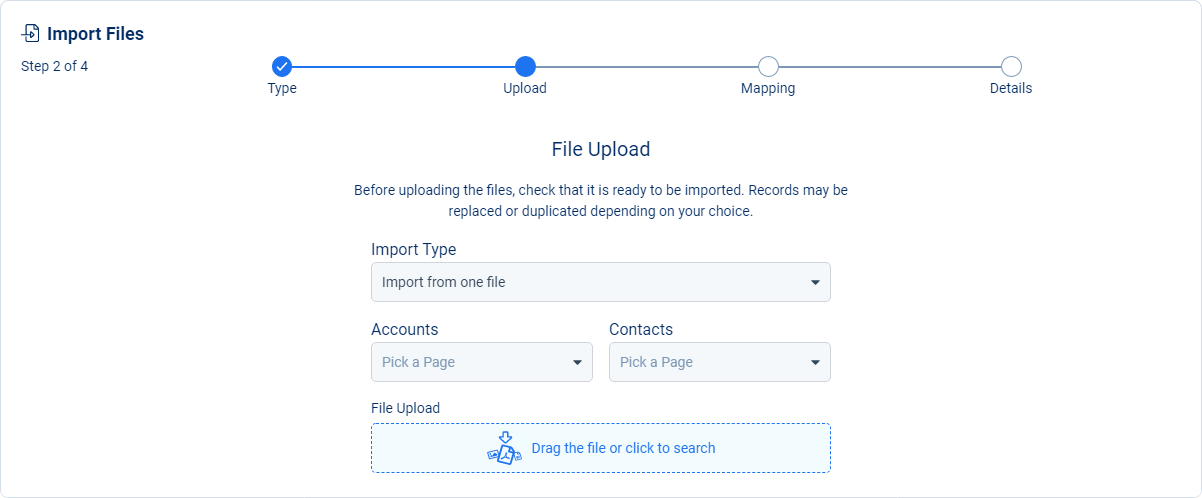
Task: Open the Contacts Pick a Page dropdown
Action: point(720,362)
